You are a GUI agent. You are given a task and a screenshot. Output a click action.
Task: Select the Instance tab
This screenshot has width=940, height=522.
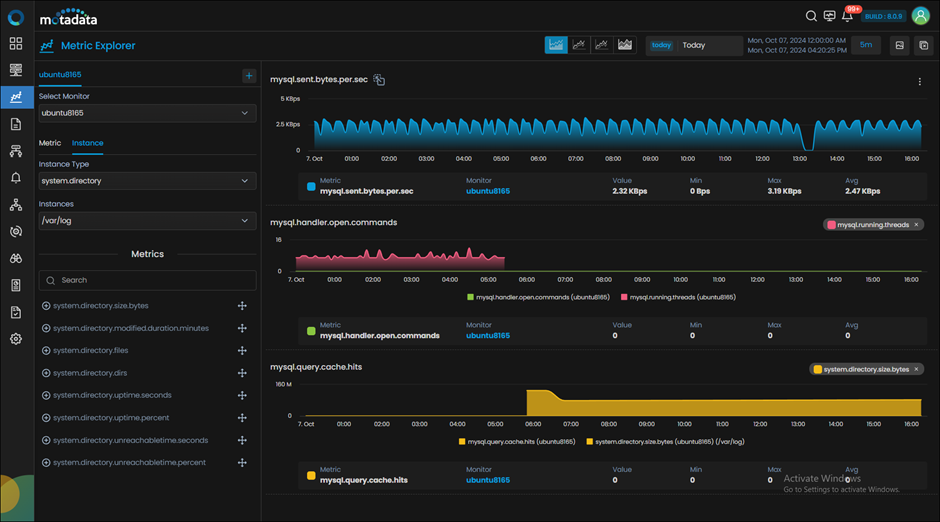click(88, 143)
